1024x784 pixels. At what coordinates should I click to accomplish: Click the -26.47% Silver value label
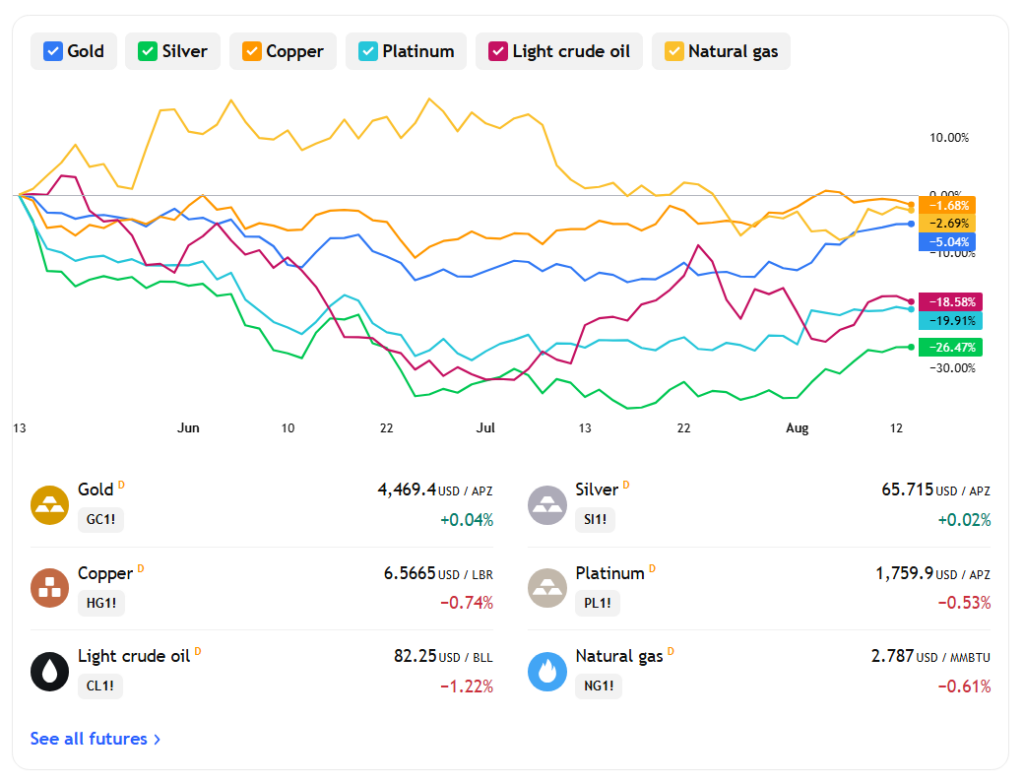[951, 347]
